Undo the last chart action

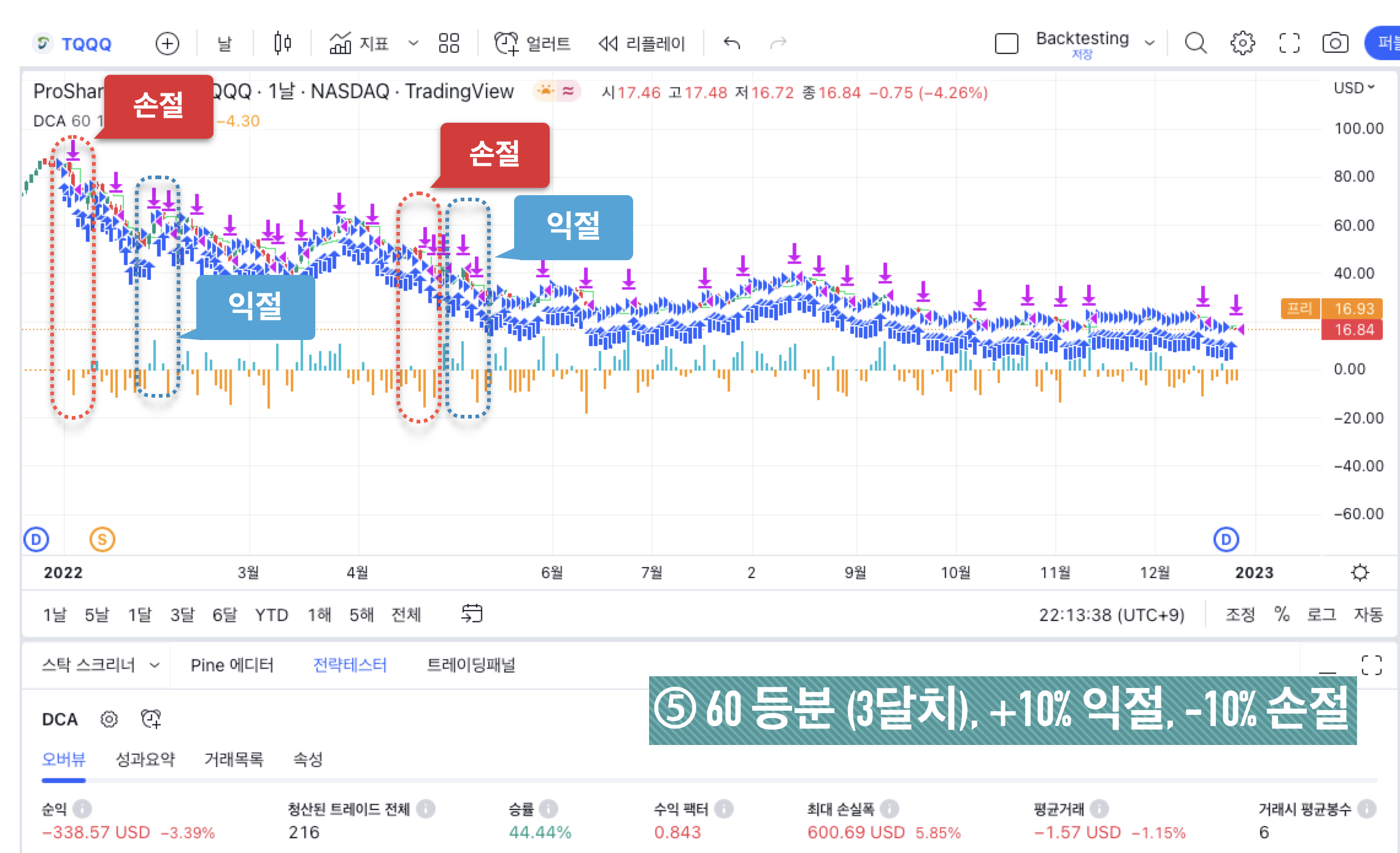731,43
